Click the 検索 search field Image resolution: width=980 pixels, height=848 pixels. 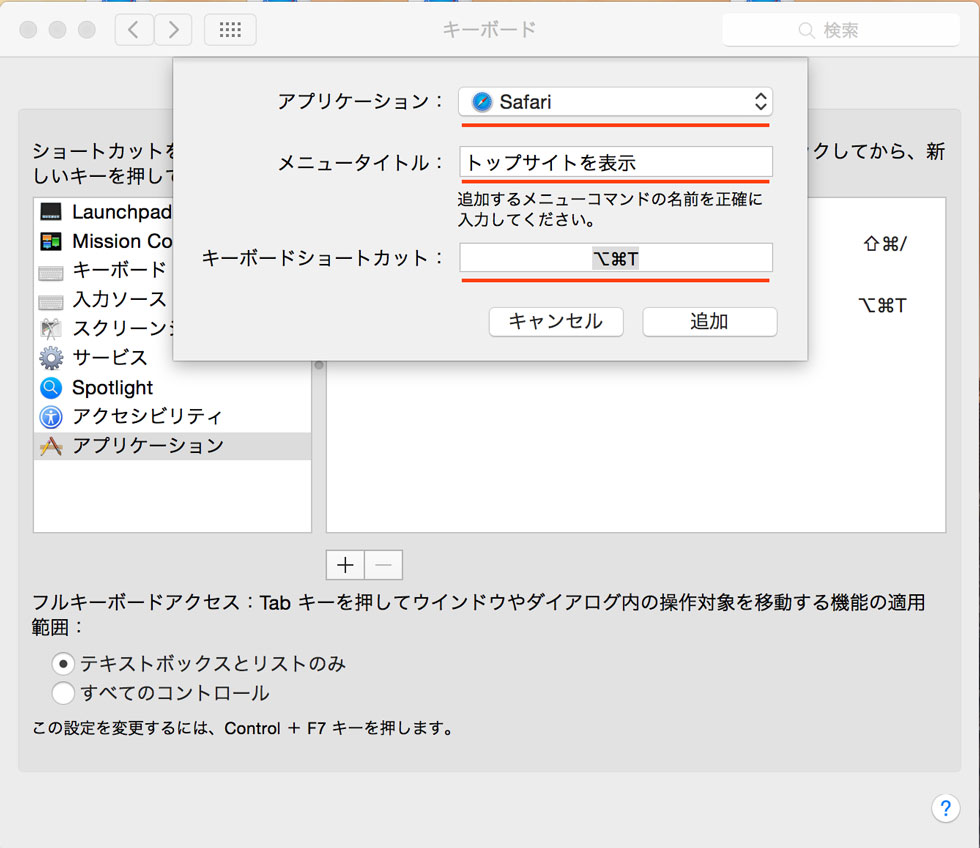pyautogui.click(x=840, y=30)
